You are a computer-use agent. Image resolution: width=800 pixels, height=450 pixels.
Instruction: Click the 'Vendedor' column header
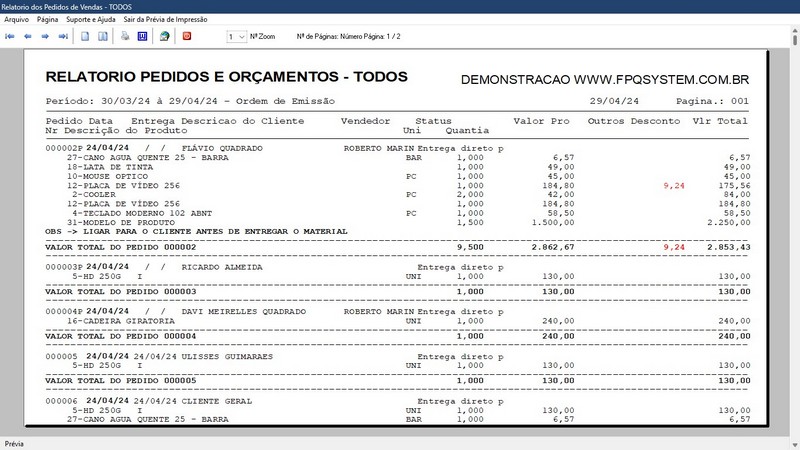pos(365,121)
